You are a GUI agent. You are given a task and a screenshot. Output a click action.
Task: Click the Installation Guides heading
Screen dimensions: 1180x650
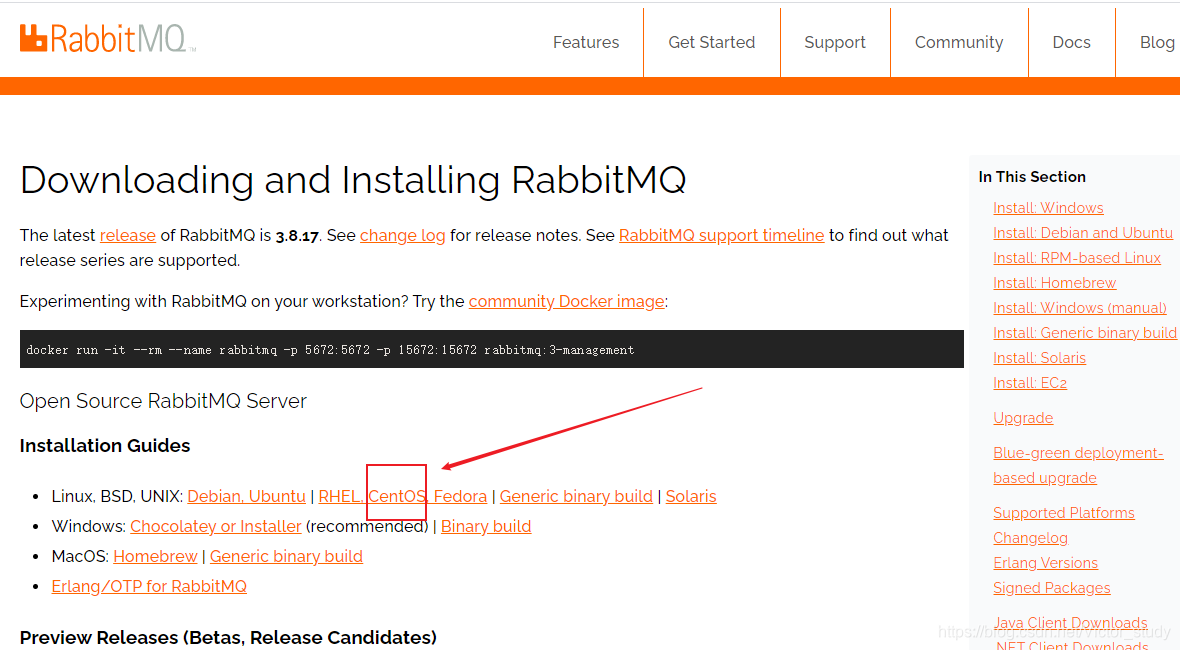pos(105,445)
